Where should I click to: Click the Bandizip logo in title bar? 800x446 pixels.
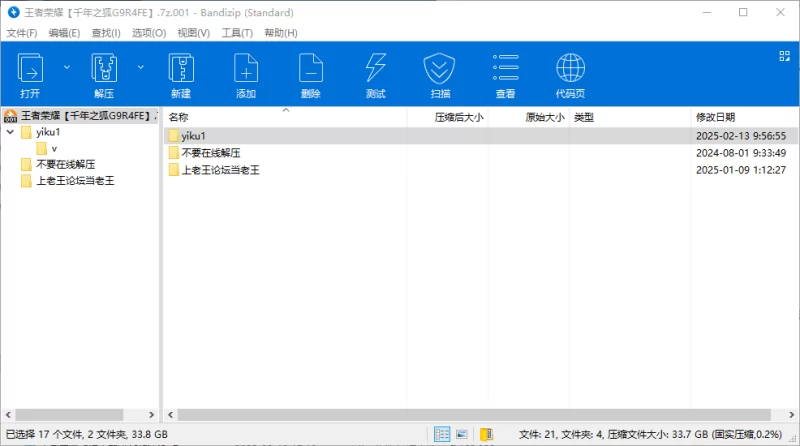pyautogui.click(x=13, y=12)
